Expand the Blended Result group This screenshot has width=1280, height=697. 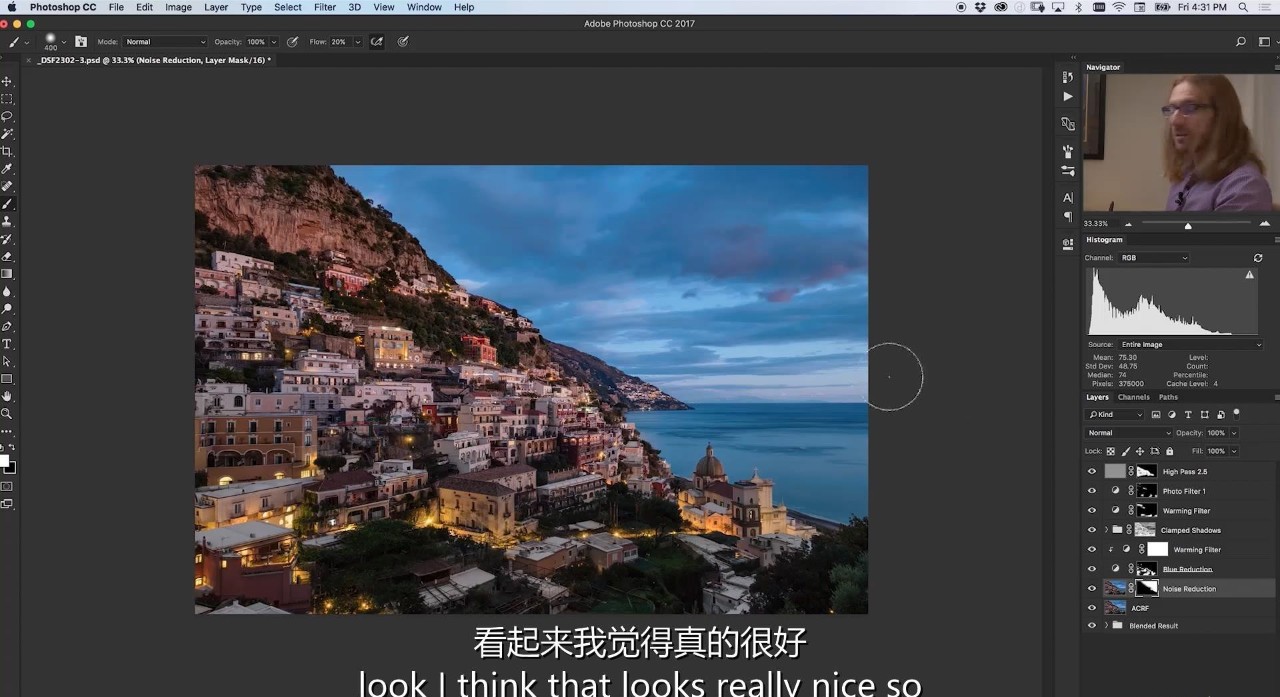(1106, 626)
